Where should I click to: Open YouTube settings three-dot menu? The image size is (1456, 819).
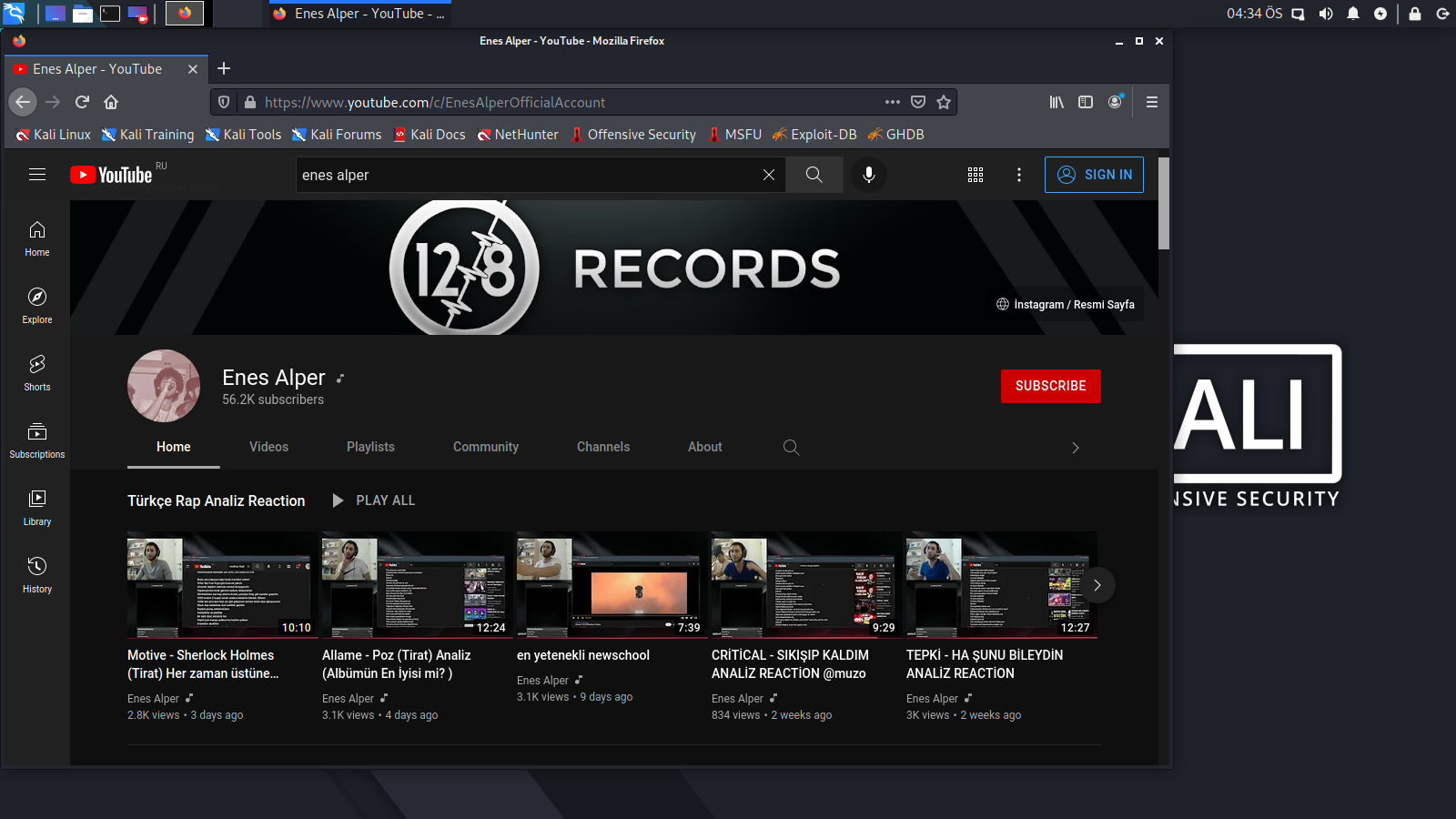pos(1019,175)
